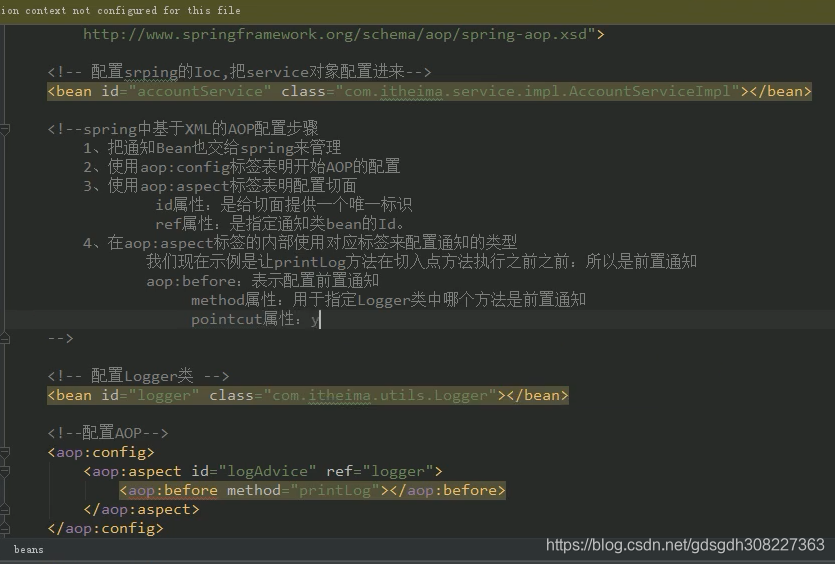Image resolution: width=835 pixels, height=564 pixels.
Task: Collapse the aop:aspect opening tag fold marker
Action: pos(5,472)
